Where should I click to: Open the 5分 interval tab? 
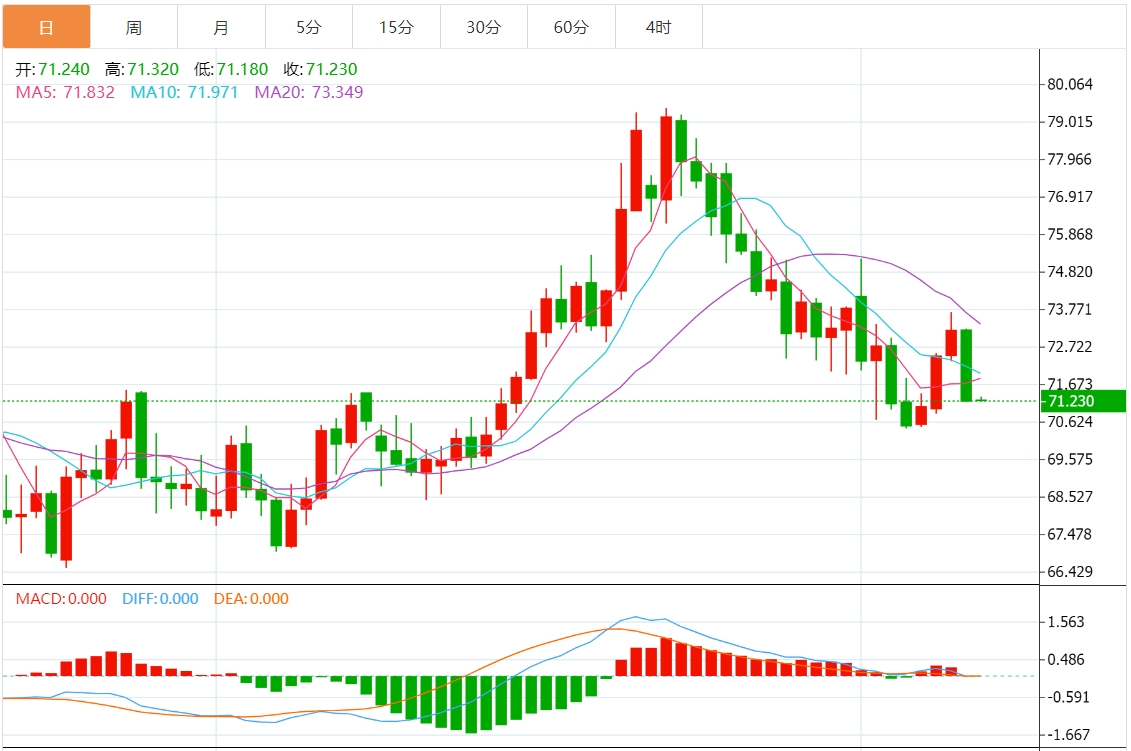point(309,27)
